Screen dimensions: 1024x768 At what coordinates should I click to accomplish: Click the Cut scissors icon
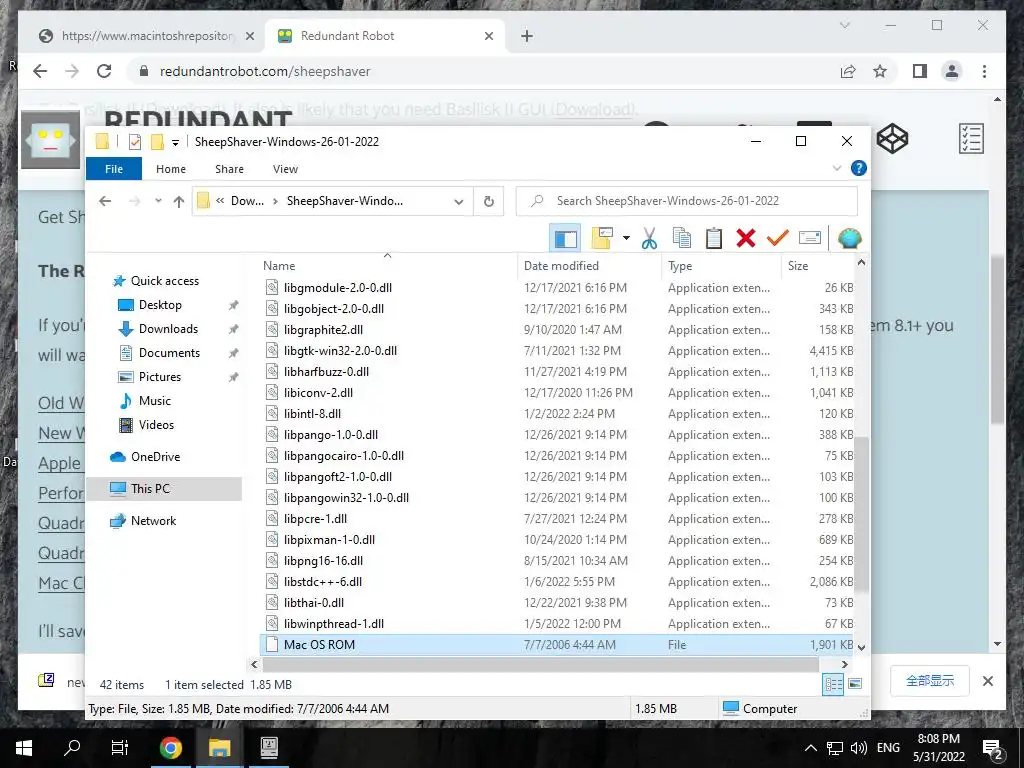pyautogui.click(x=649, y=238)
